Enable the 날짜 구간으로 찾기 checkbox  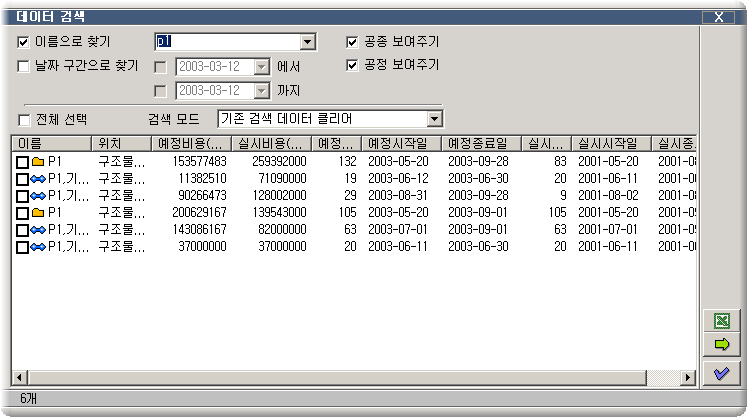[24, 66]
